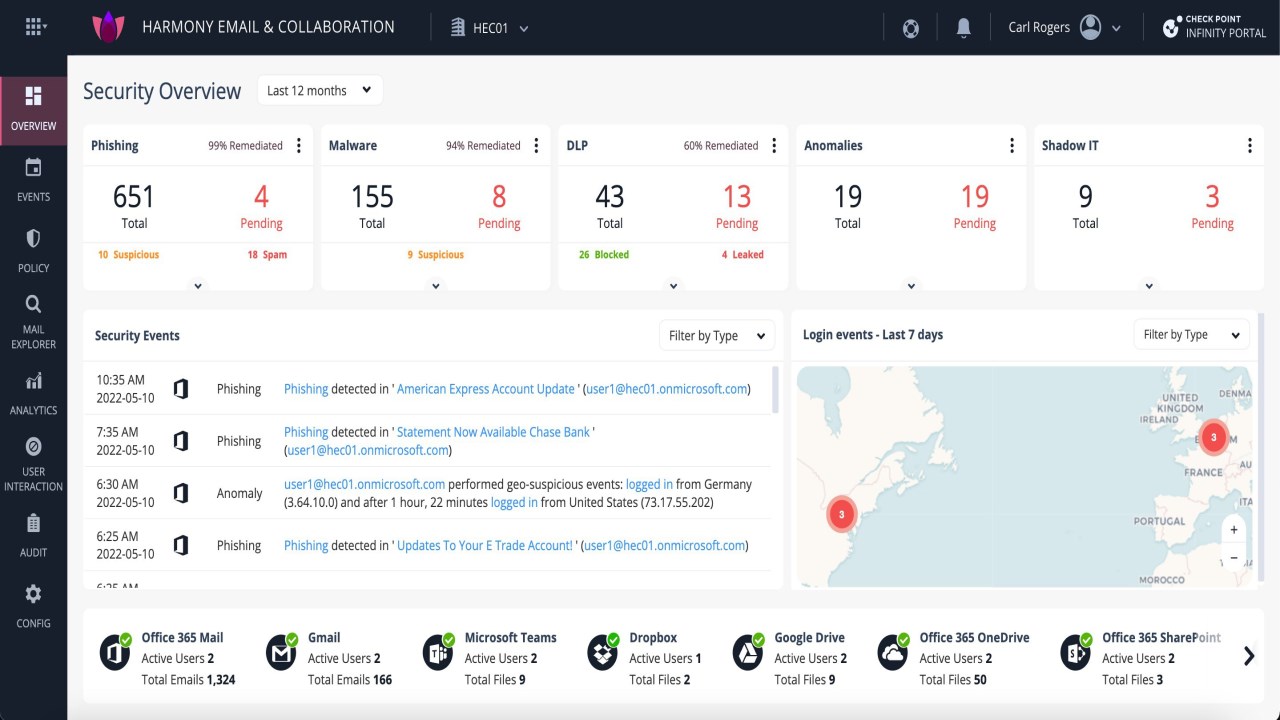Click the Office 365 Mail app icon

point(115,652)
